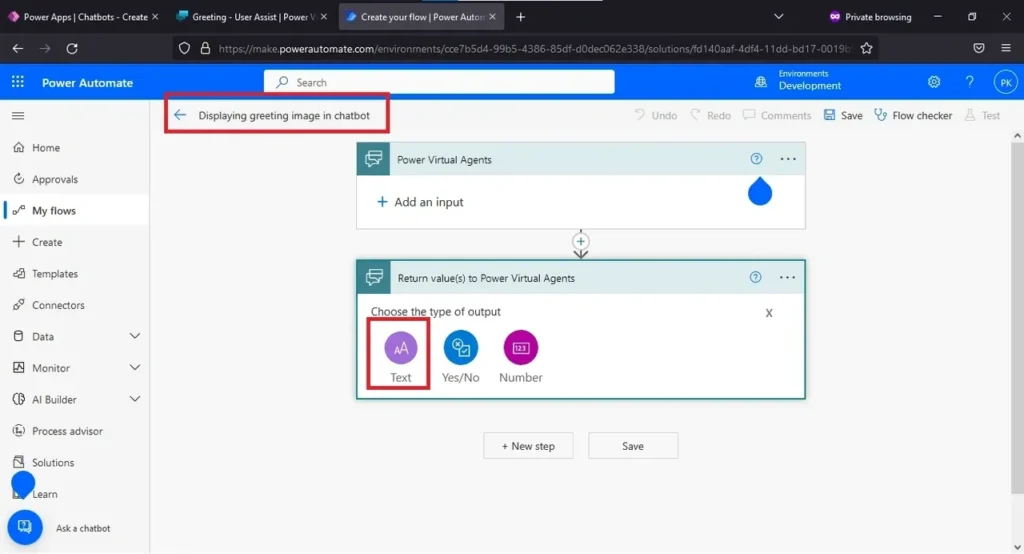
Task: Open help for Power Virtual Agents trigger
Action: (756, 159)
